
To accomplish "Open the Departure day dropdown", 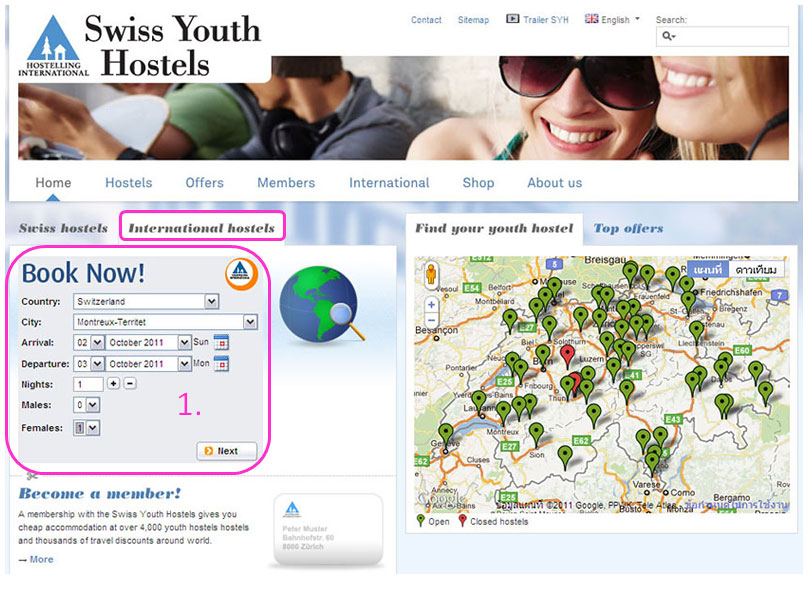I will pyautogui.click(x=89, y=364).
